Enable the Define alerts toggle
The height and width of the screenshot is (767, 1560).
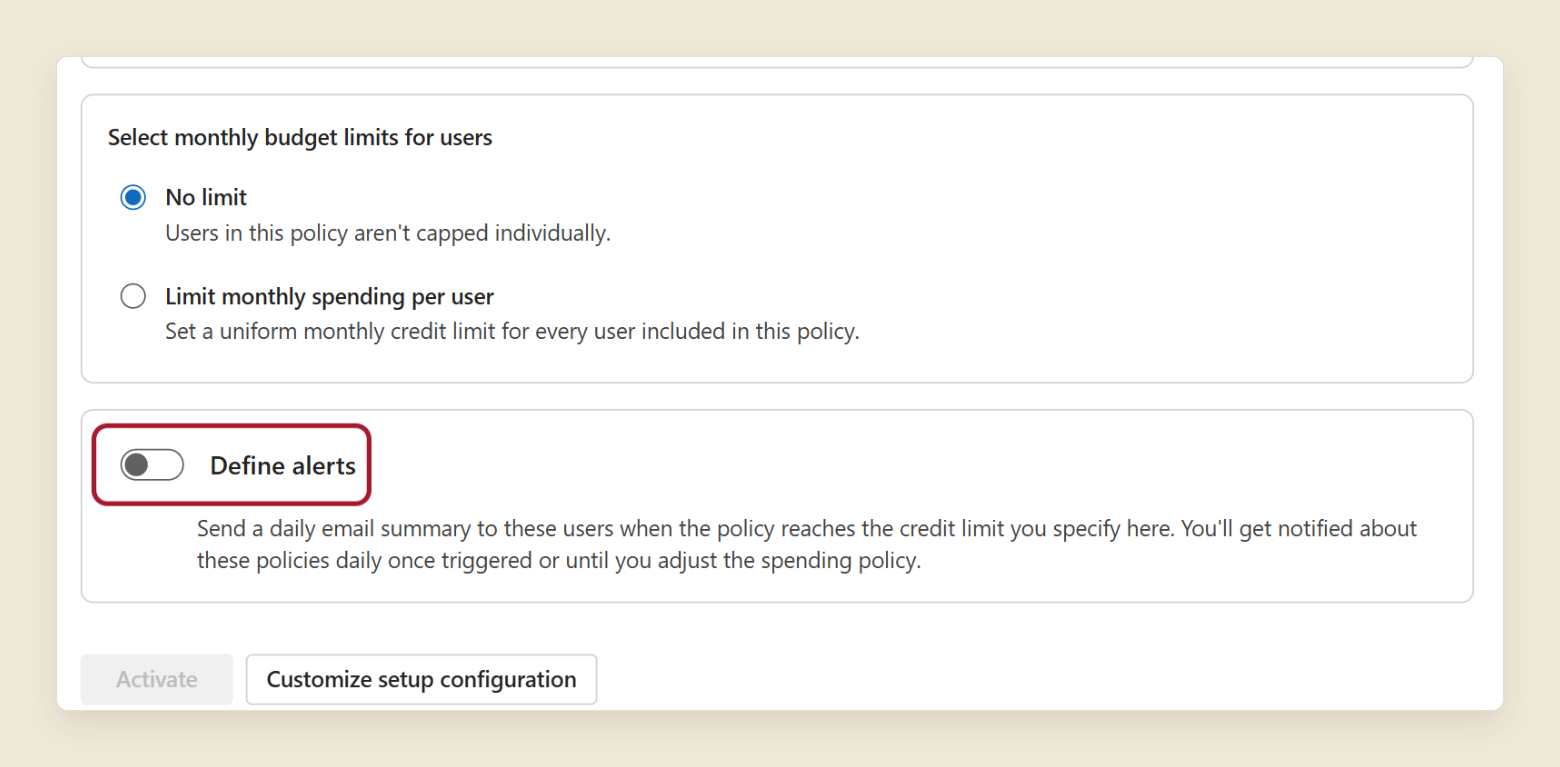tap(152, 465)
